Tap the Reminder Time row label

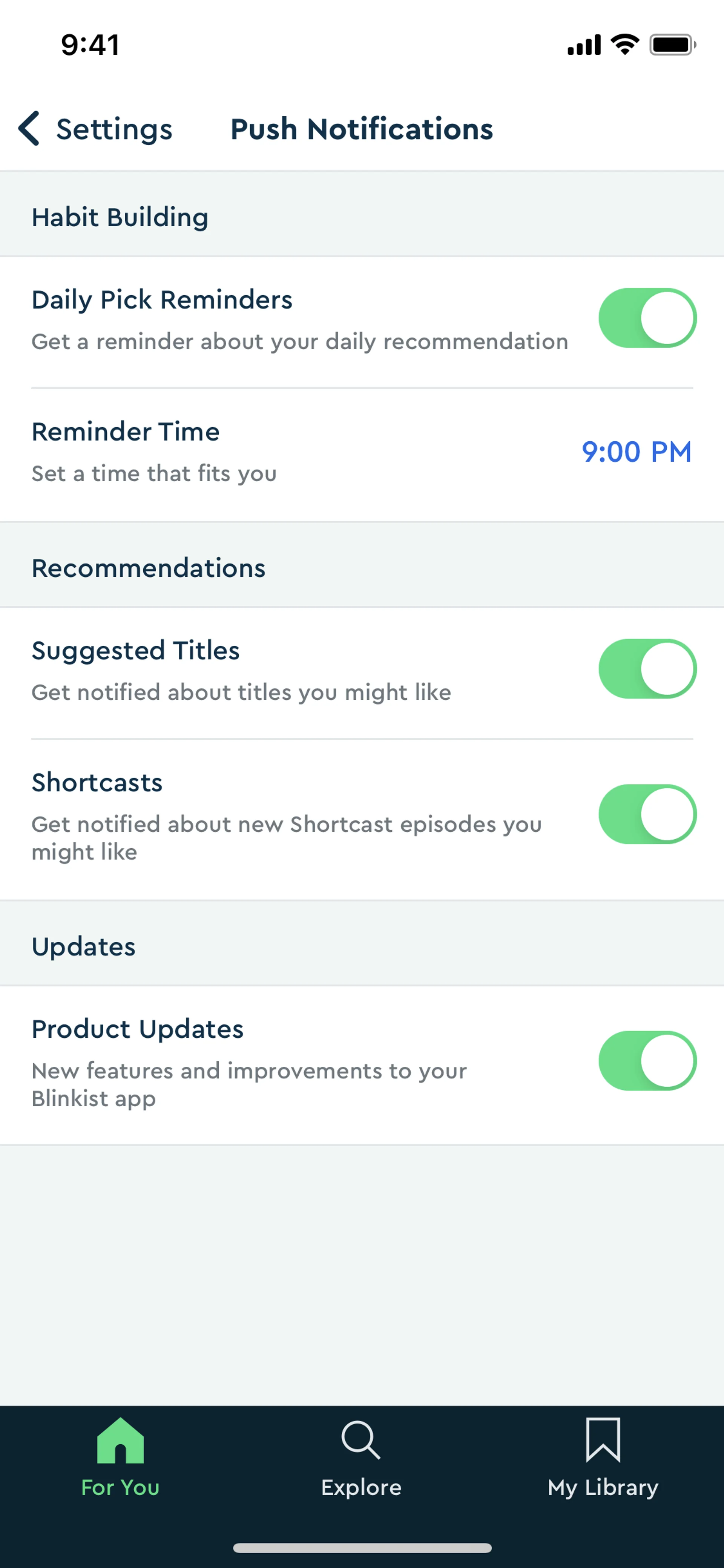coord(125,432)
